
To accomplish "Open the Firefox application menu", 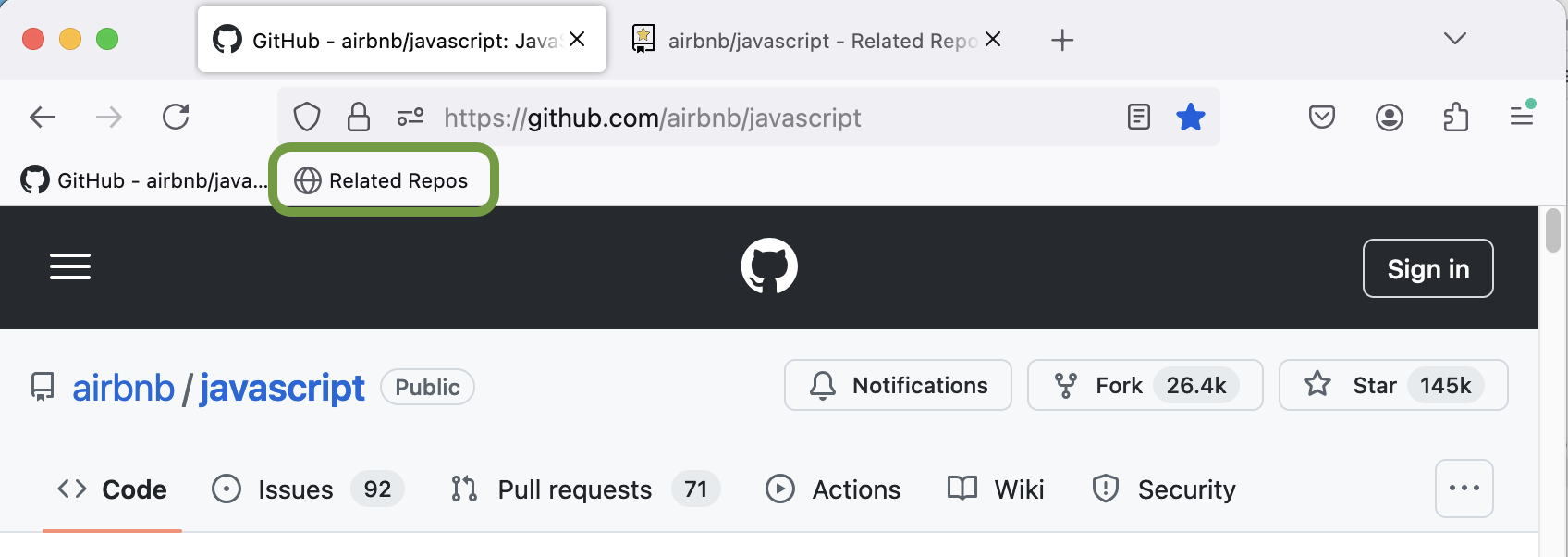I will [x=1522, y=116].
